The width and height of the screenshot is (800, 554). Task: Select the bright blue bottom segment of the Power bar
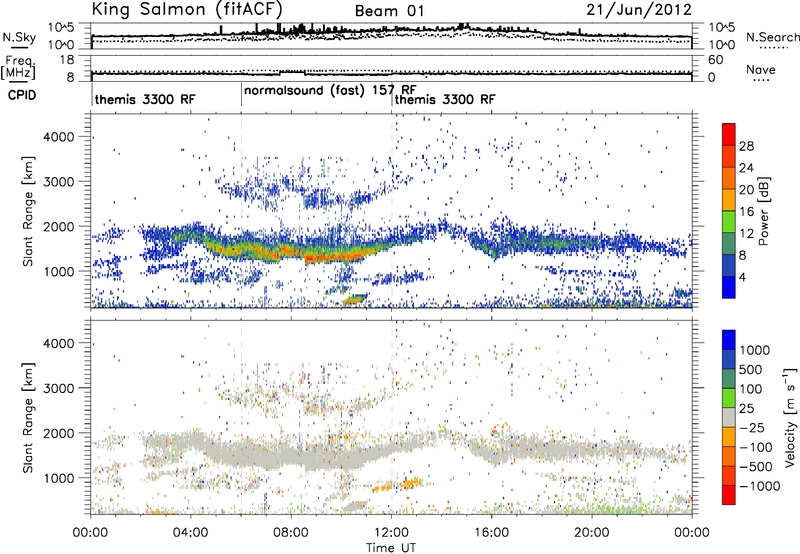point(729,288)
